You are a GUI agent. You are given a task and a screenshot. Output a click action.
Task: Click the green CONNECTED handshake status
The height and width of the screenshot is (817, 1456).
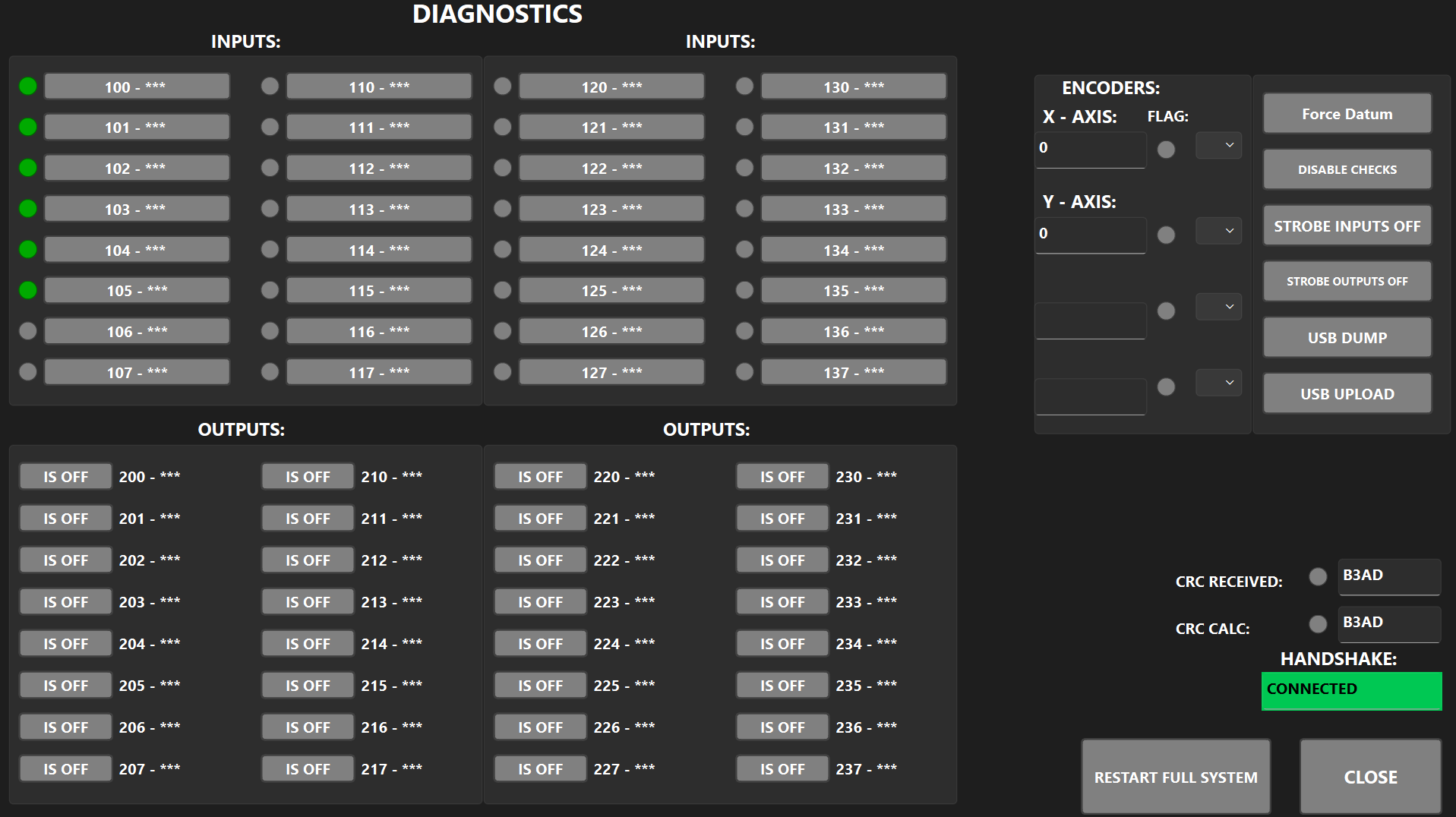[1352, 691]
